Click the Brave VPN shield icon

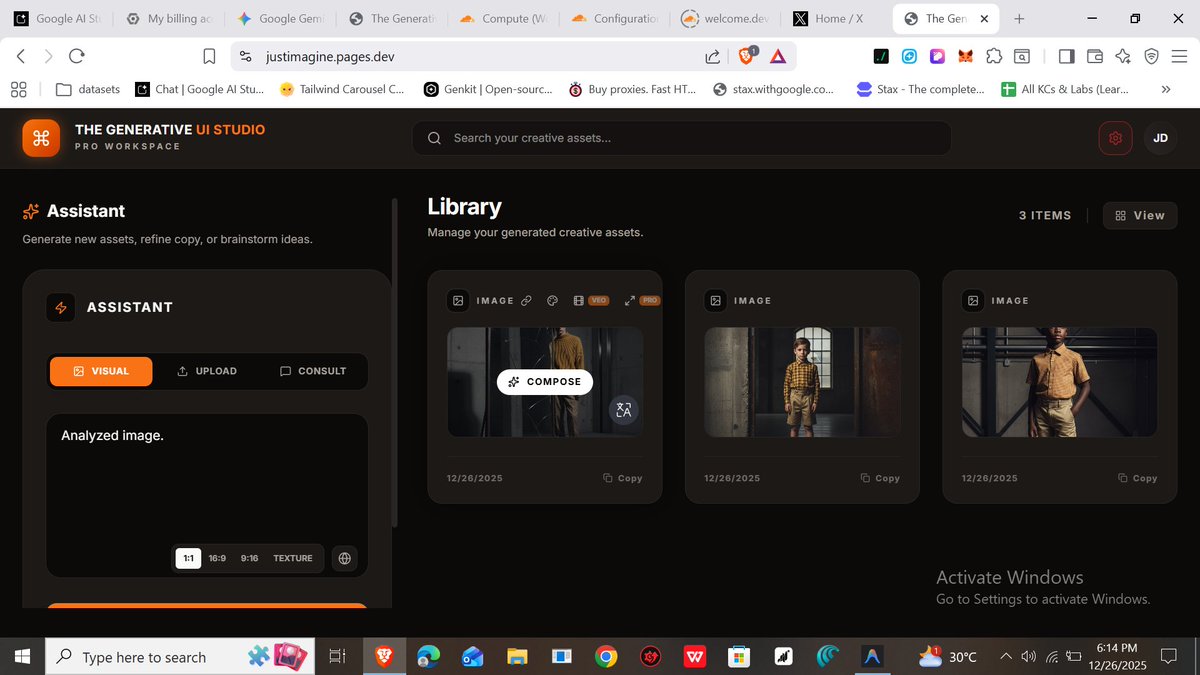tap(1151, 57)
